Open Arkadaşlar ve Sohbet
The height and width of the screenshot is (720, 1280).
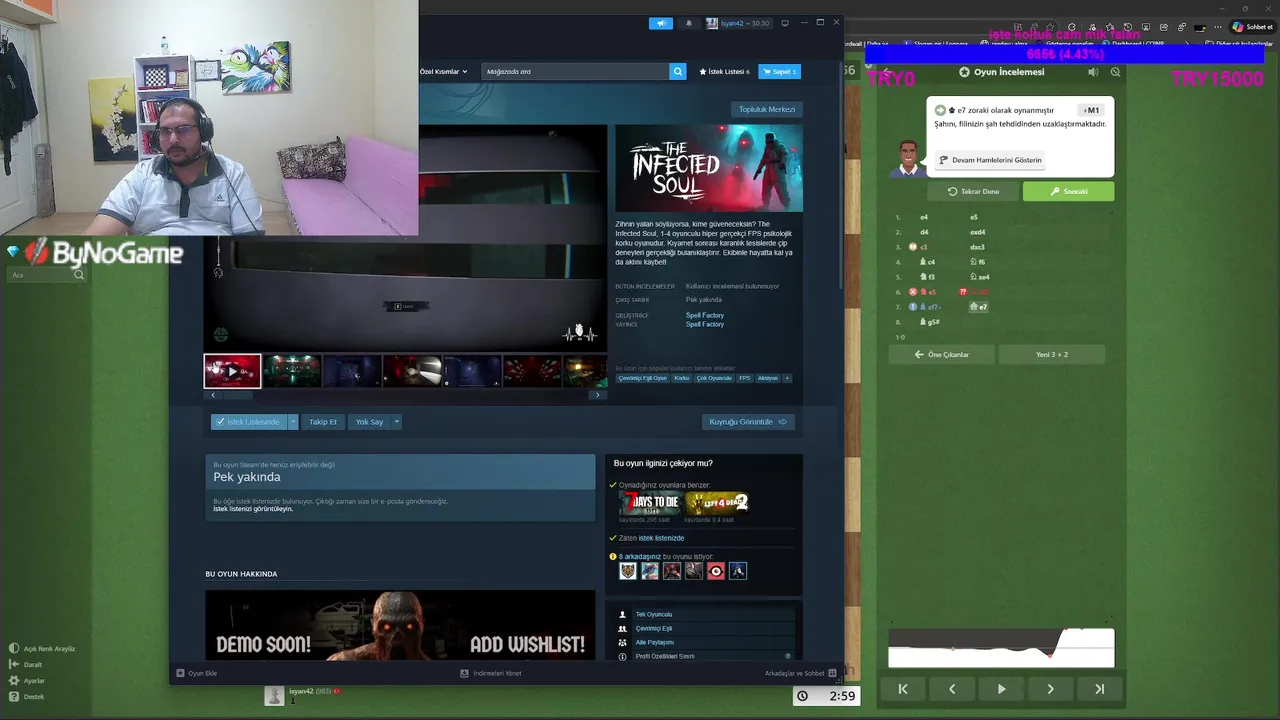(x=800, y=673)
